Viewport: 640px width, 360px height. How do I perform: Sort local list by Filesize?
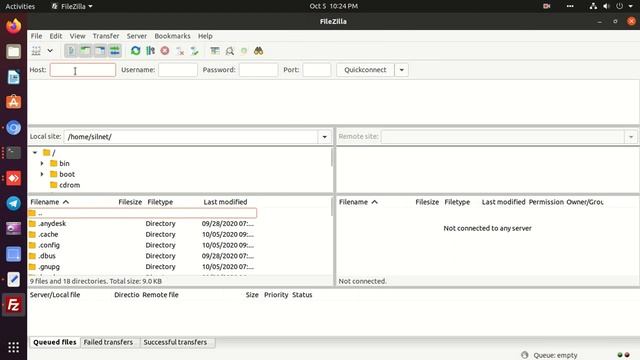click(130, 202)
